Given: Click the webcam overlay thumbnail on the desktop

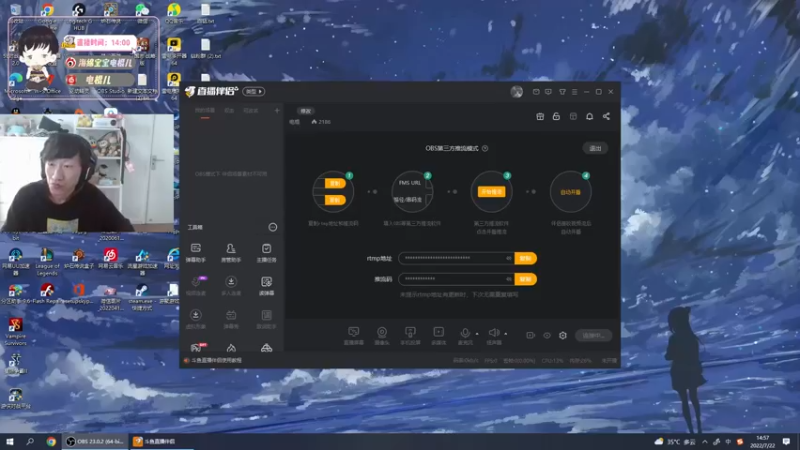Looking at the screenshot, I should pyautogui.click(x=87, y=173).
